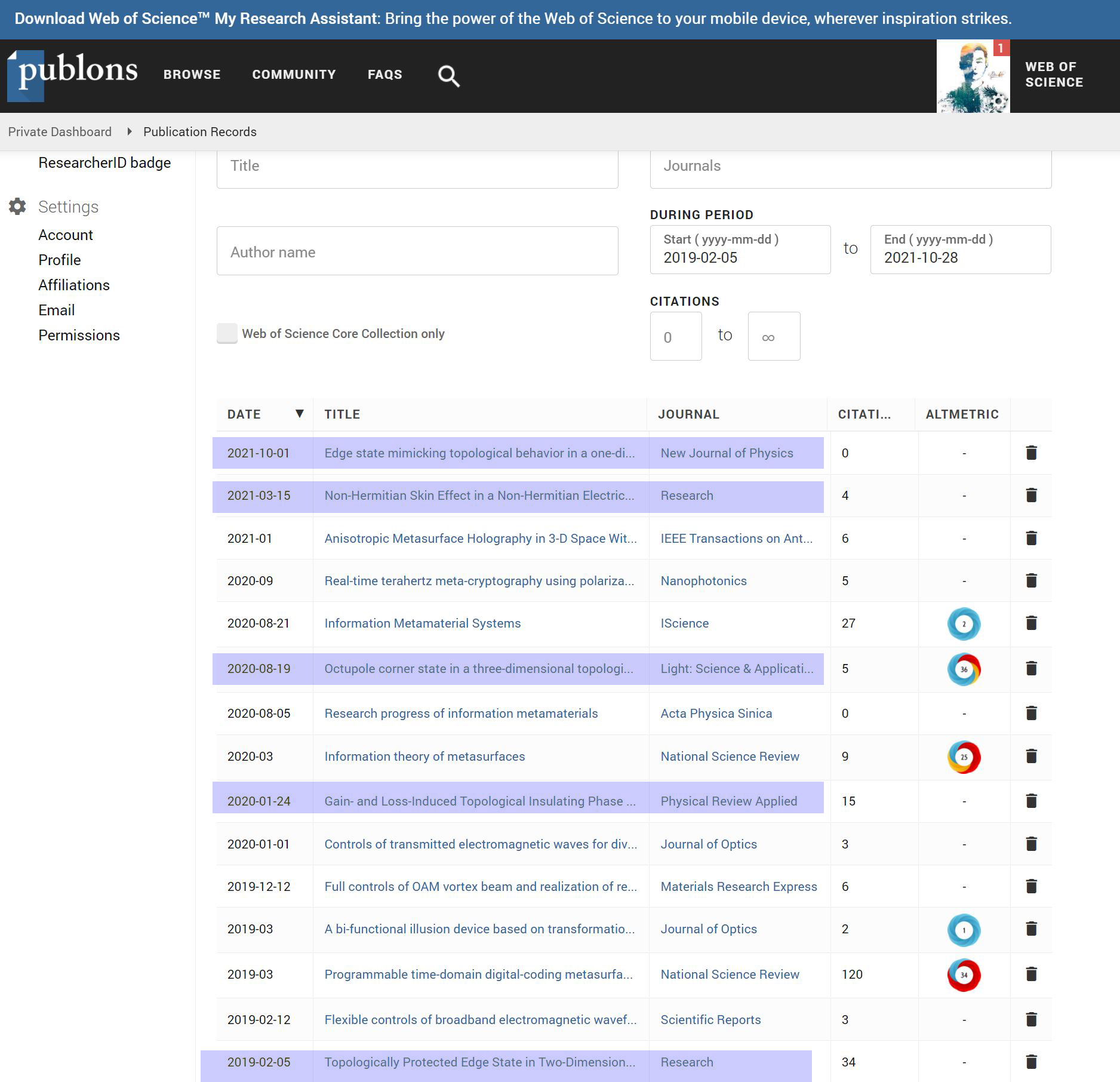Click the search magnifier icon in navbar

(448, 76)
